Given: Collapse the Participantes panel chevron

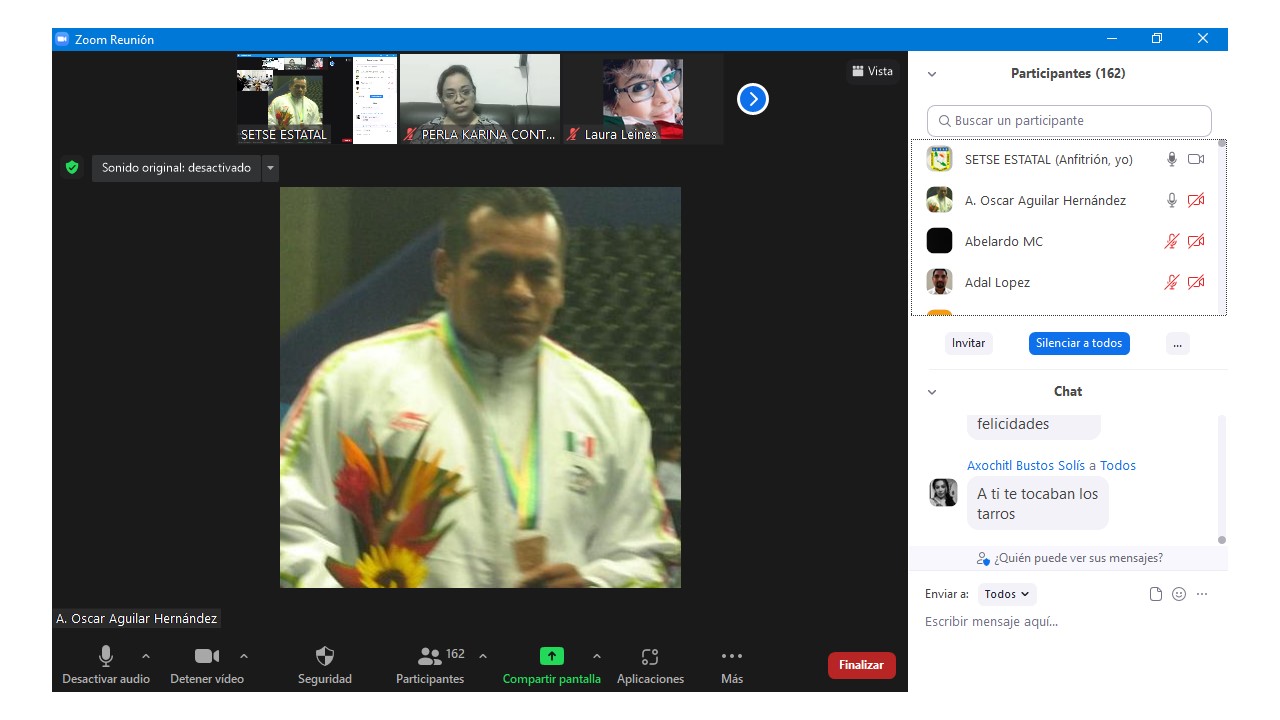Looking at the screenshot, I should click(932, 74).
